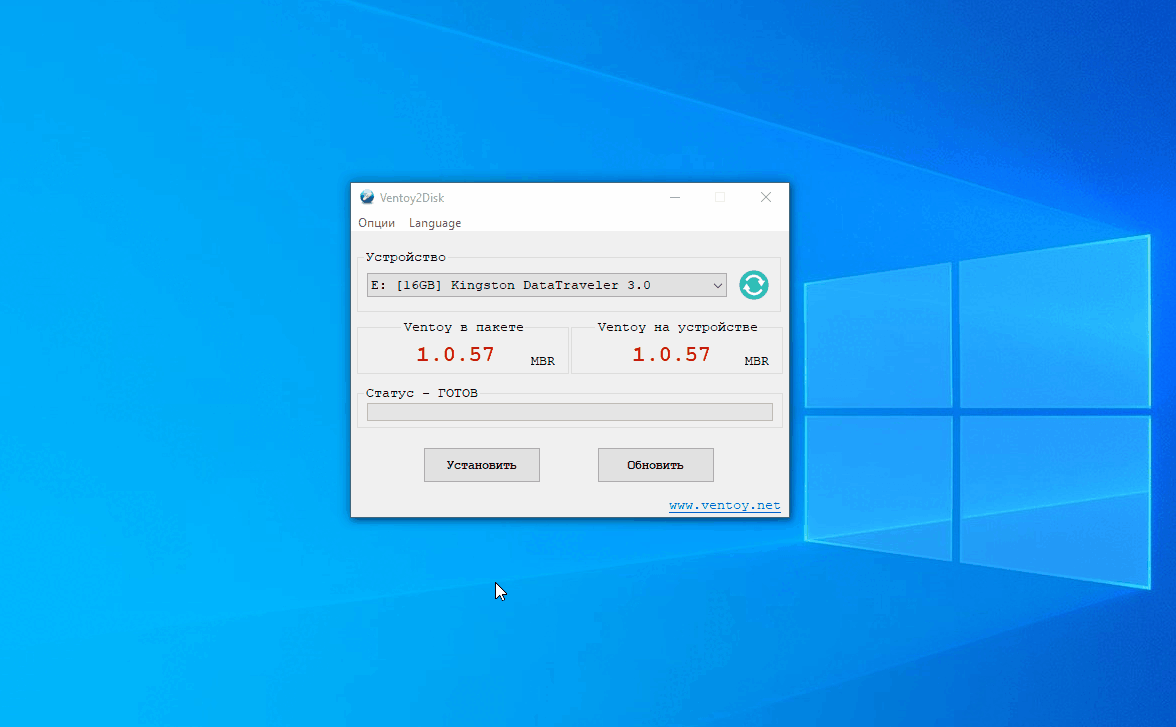
Task: Open the device selection dropdown
Action: 546,285
